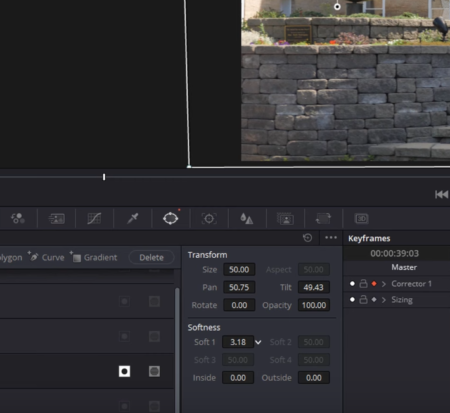450x413 pixels.
Task: Expand the Corrector 1 keyframe track
Action: 384,284
